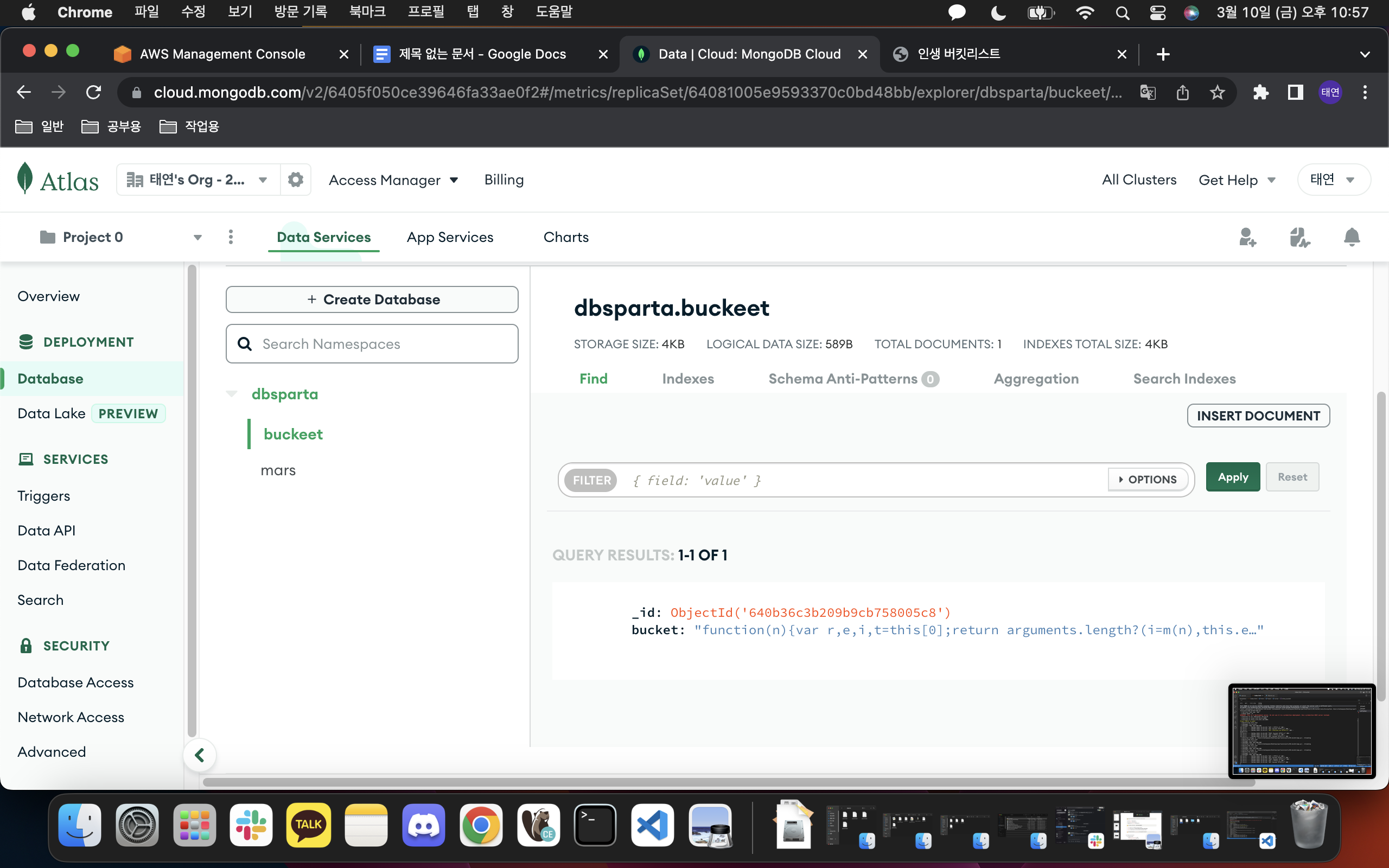Open project options three-dot menu
The height and width of the screenshot is (868, 1389).
(231, 237)
